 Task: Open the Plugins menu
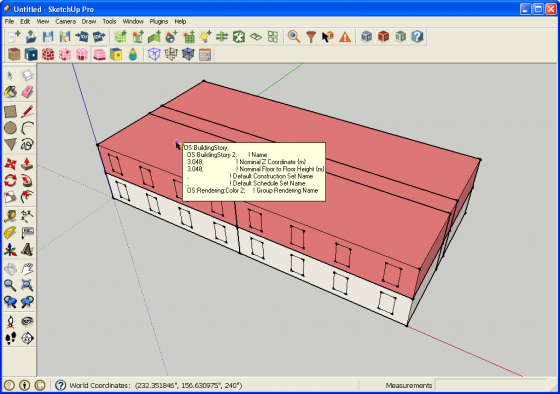tap(159, 21)
